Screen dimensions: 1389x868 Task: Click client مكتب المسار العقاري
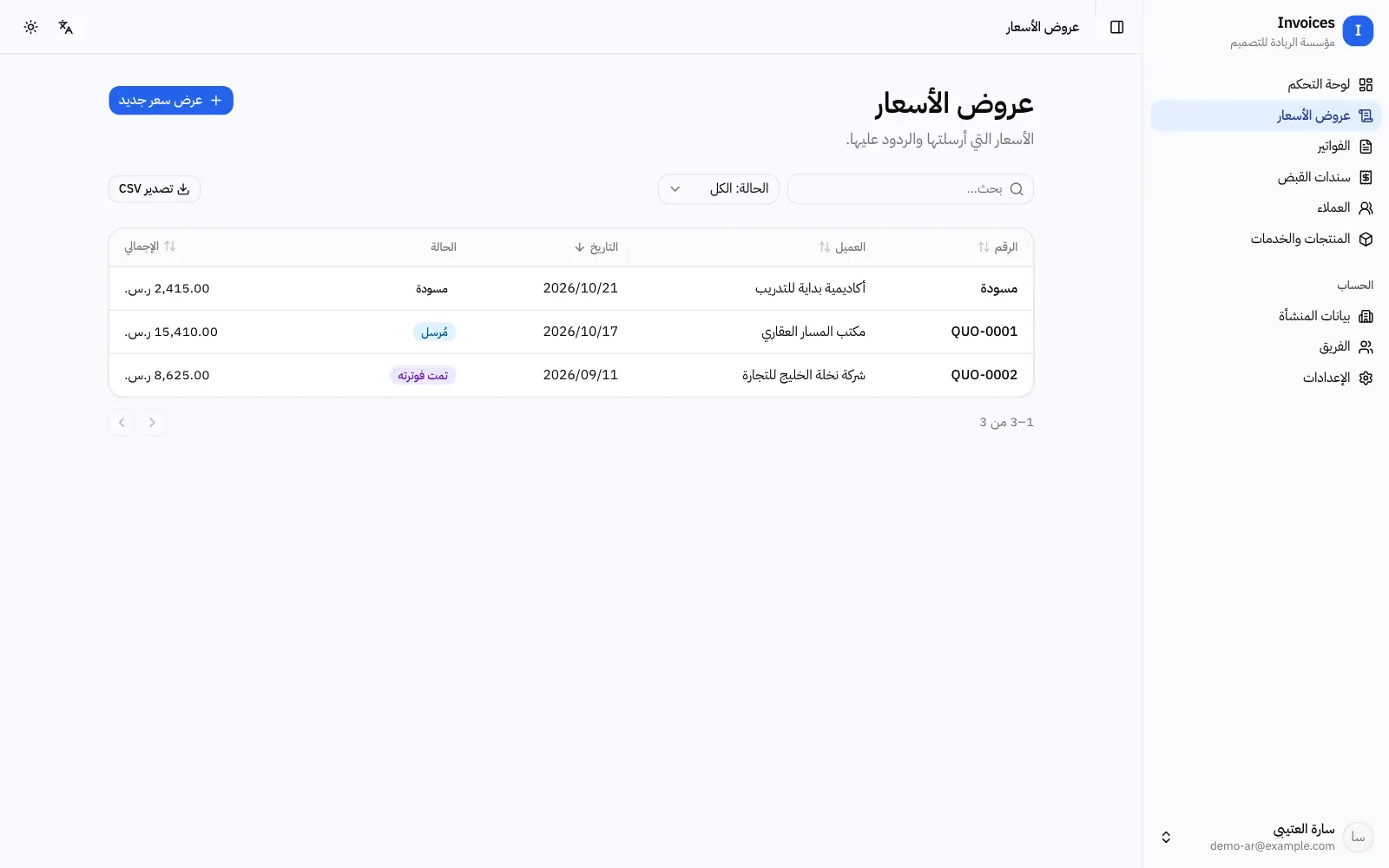tap(813, 332)
